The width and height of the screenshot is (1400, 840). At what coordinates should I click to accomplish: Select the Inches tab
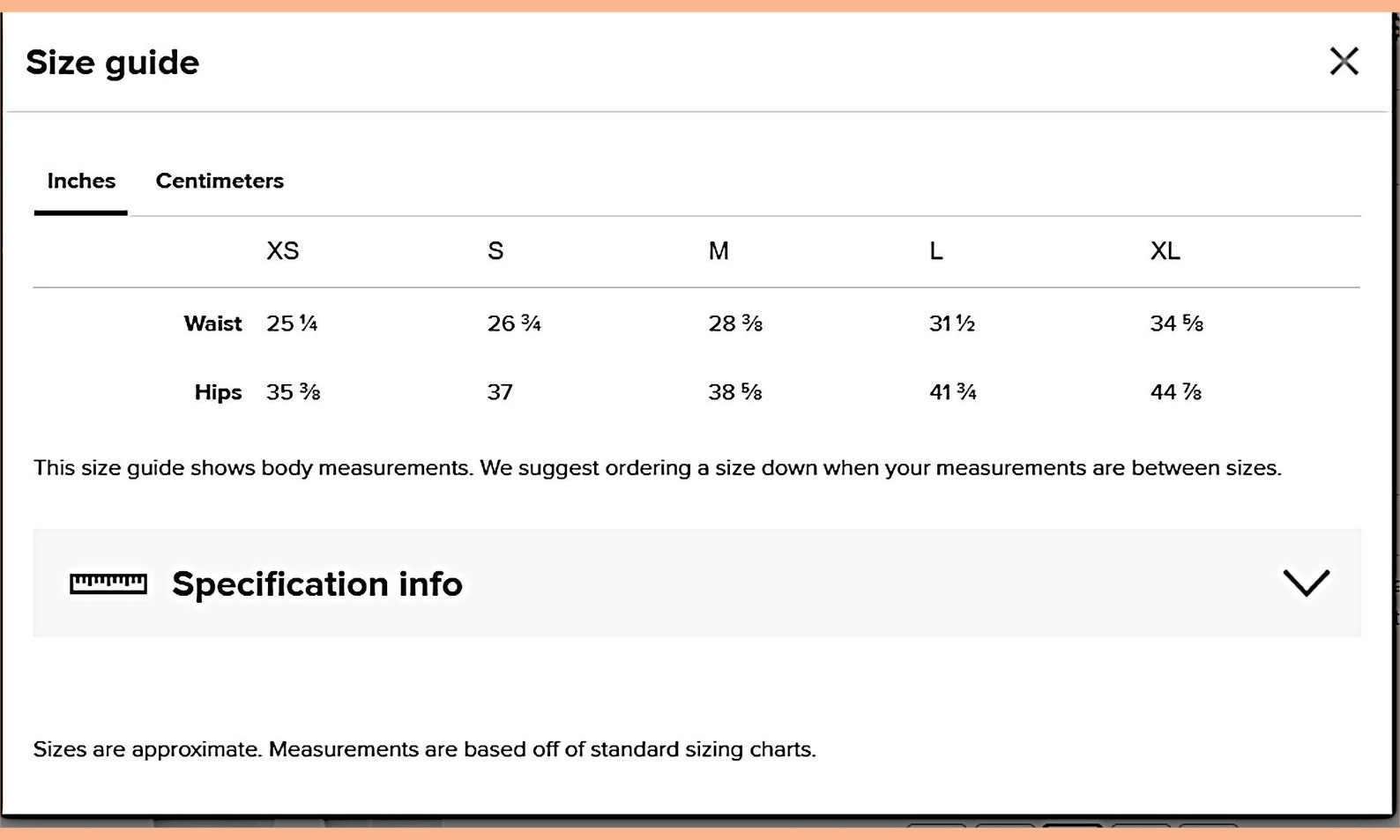81,181
